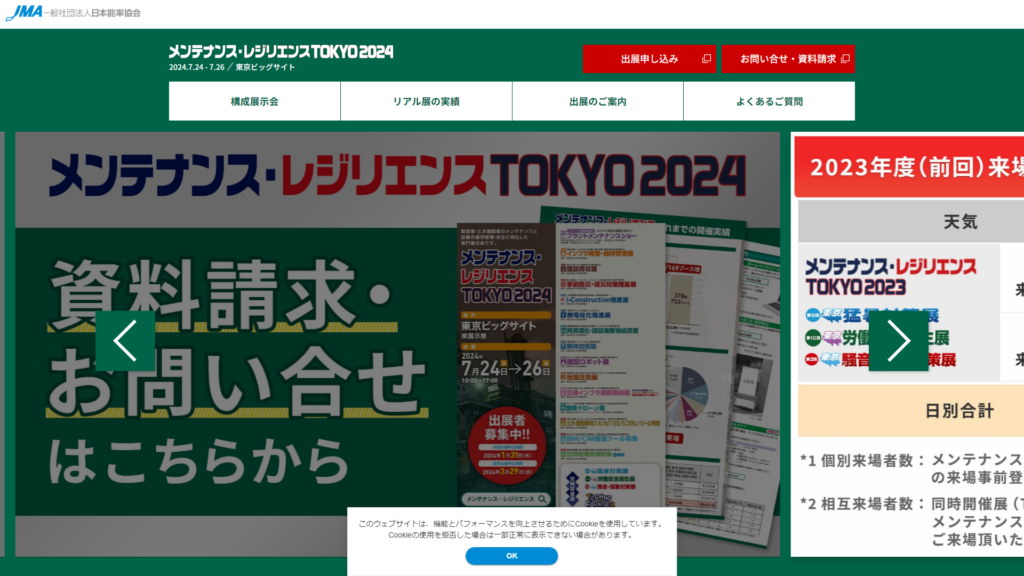1024x576 pixels.
Task: Click the external-link icon on 出展申し込み
Action: [706, 59]
